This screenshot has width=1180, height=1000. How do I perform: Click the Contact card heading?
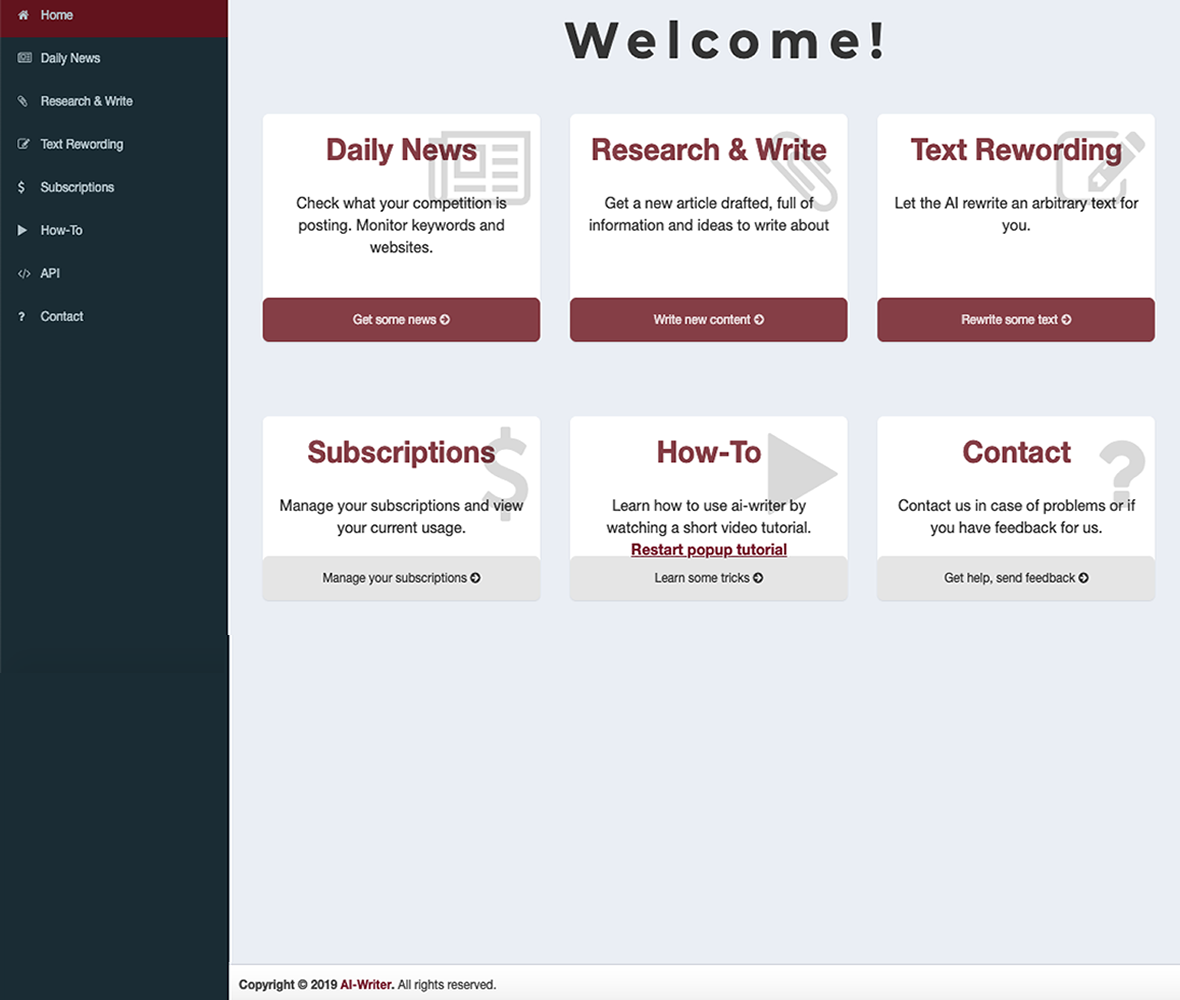coord(1016,452)
